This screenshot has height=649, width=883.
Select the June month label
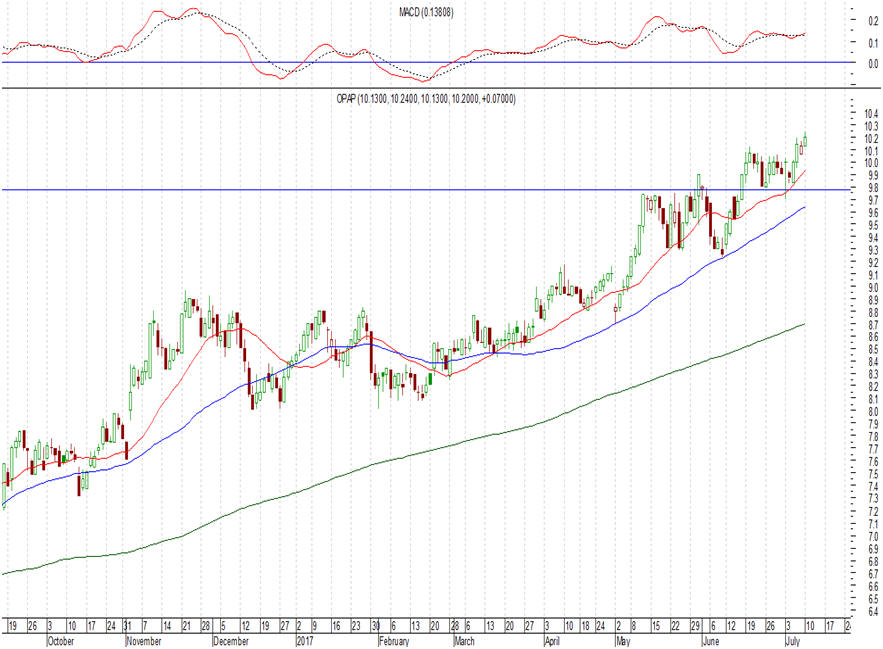(711, 641)
